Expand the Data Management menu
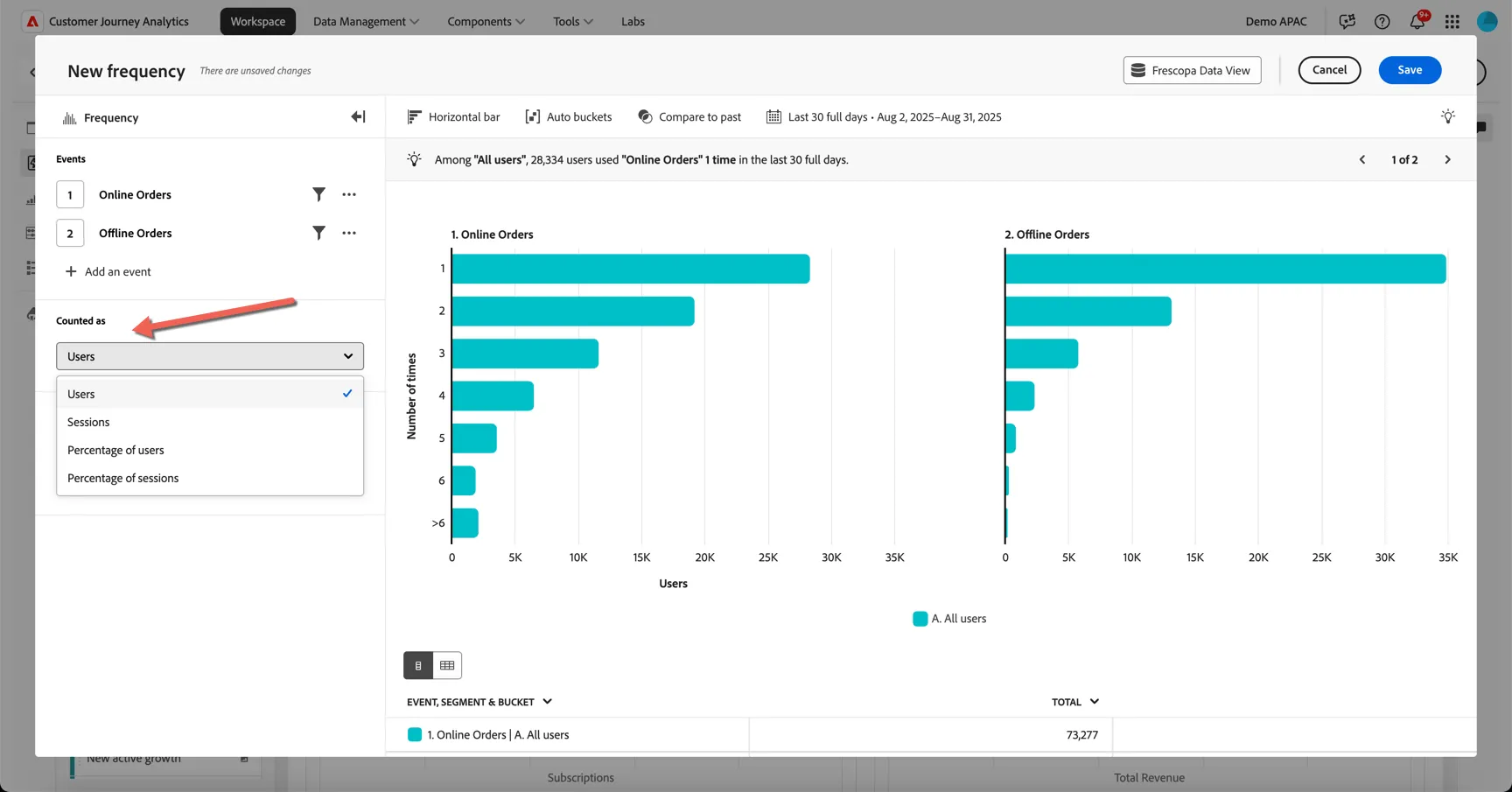 tap(366, 21)
